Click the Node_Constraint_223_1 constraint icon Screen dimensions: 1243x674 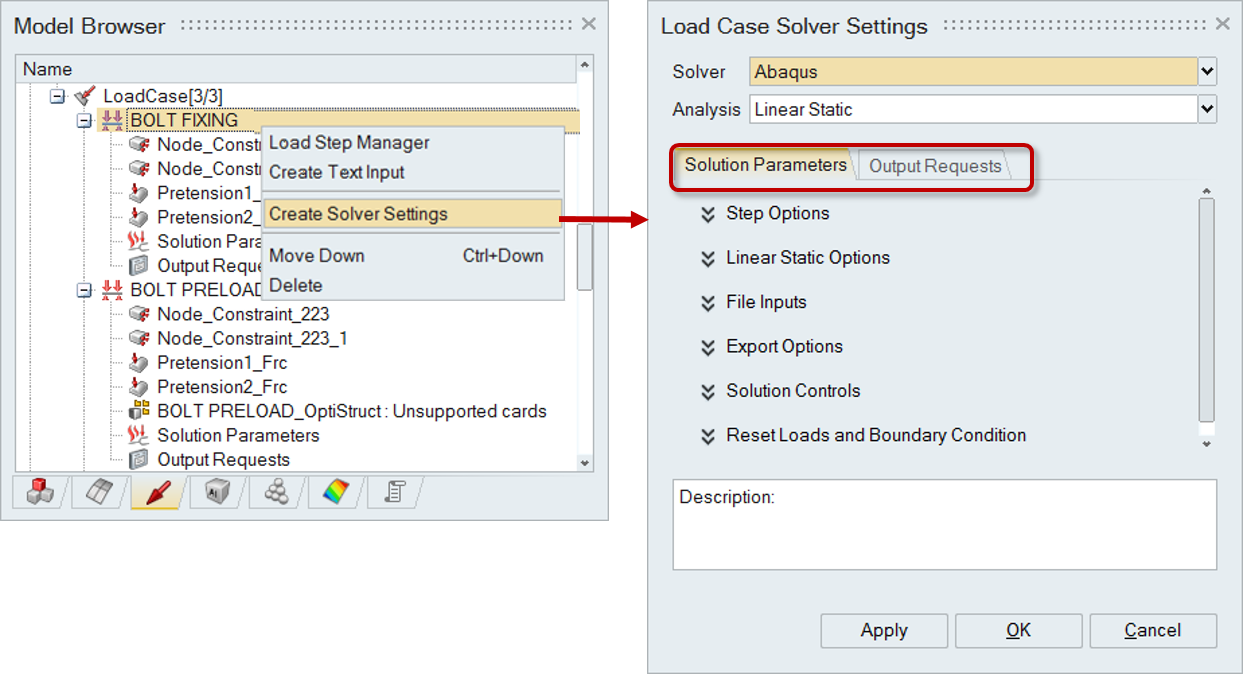coord(139,338)
